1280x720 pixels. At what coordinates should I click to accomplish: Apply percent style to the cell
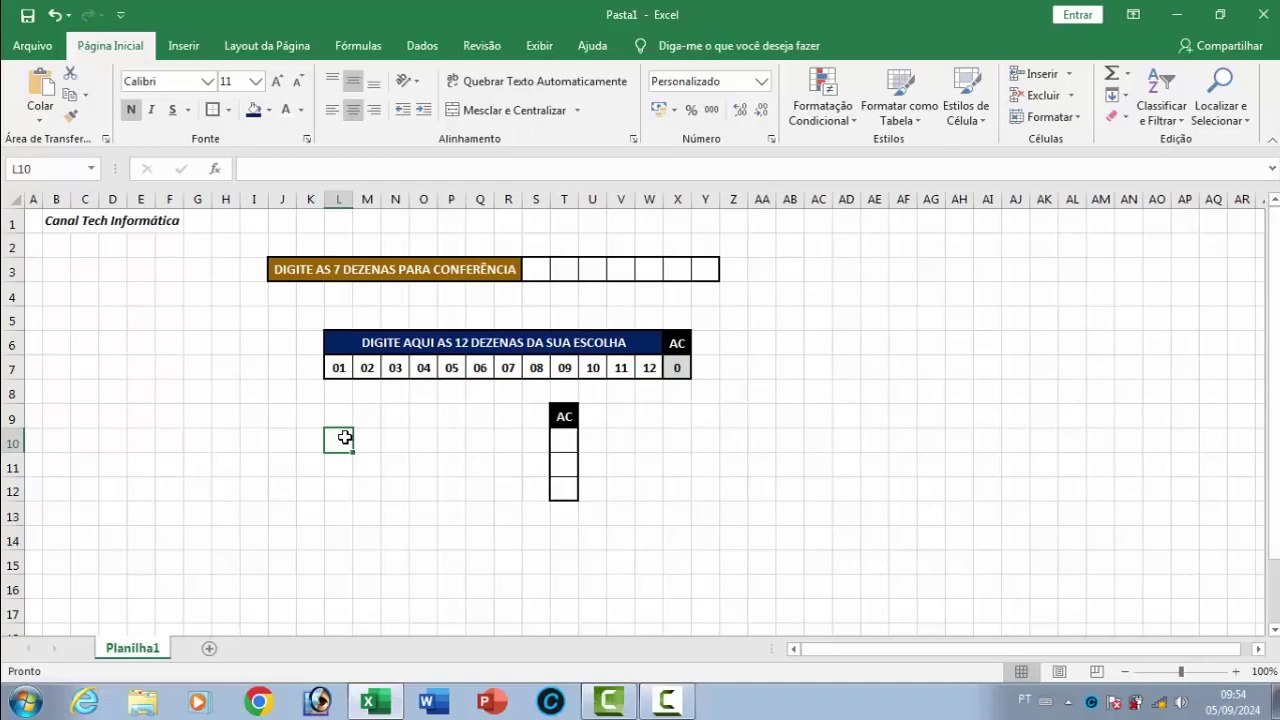[691, 110]
